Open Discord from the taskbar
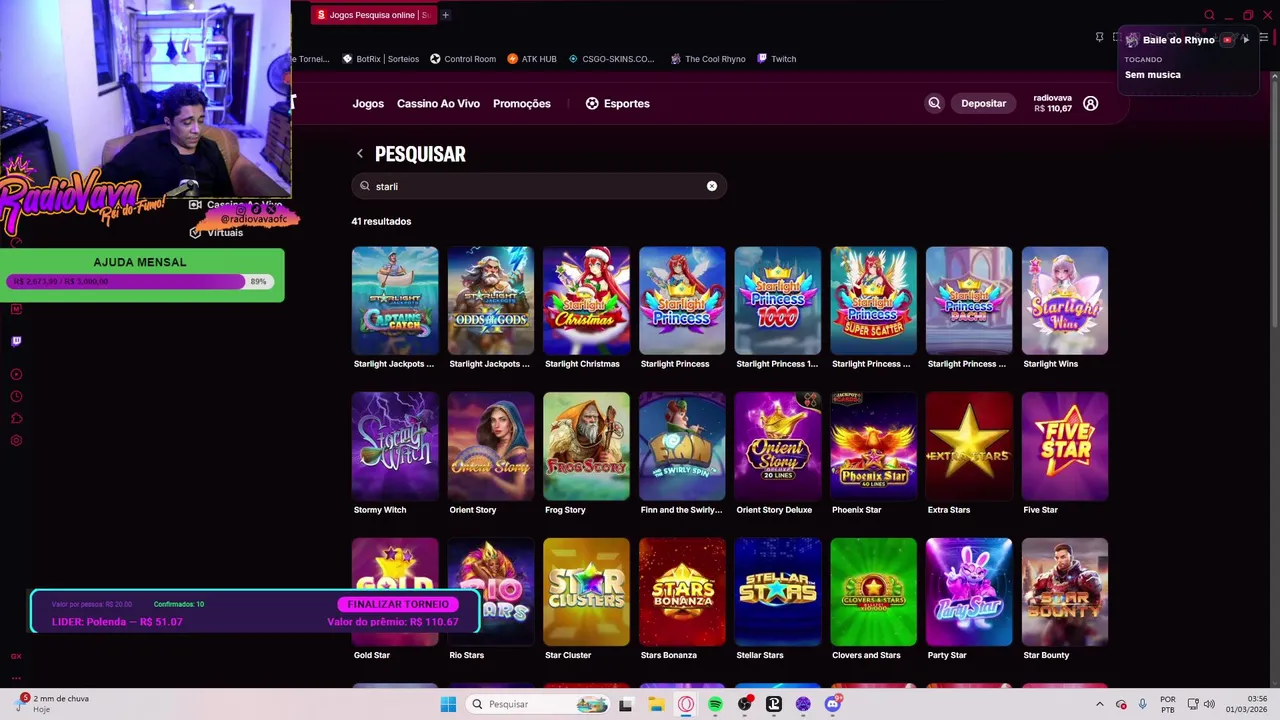 tap(833, 704)
